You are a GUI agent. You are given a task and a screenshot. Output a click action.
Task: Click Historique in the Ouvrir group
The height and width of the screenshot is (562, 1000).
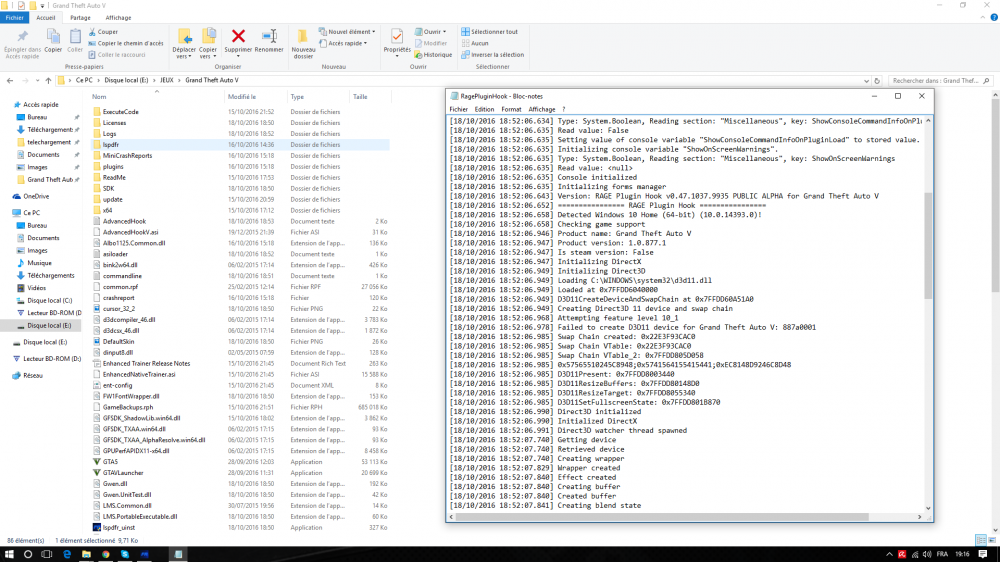coord(433,55)
